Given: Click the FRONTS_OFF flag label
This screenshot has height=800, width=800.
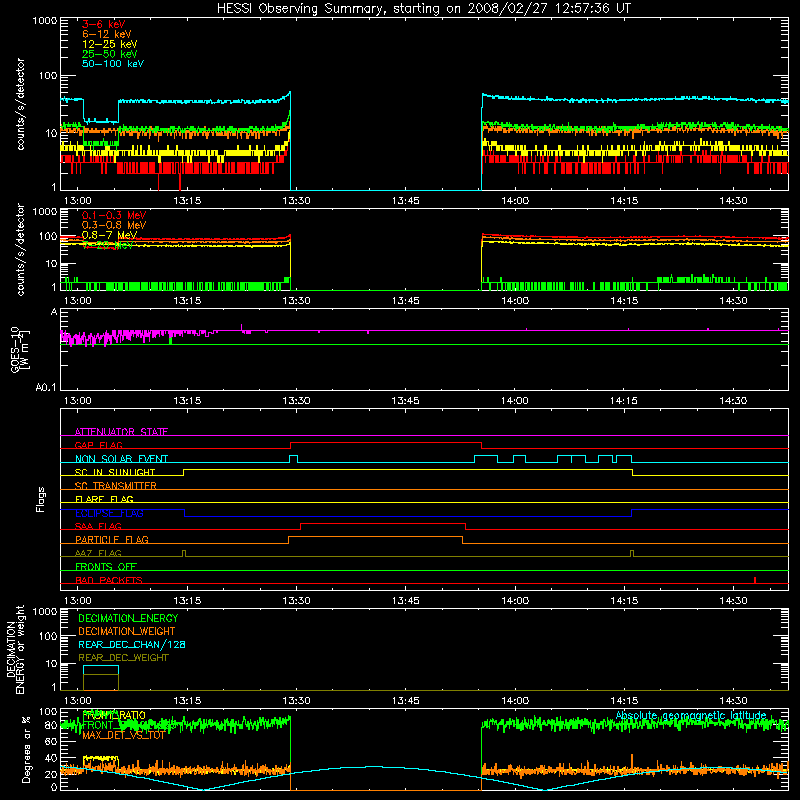Looking at the screenshot, I should (106, 567).
